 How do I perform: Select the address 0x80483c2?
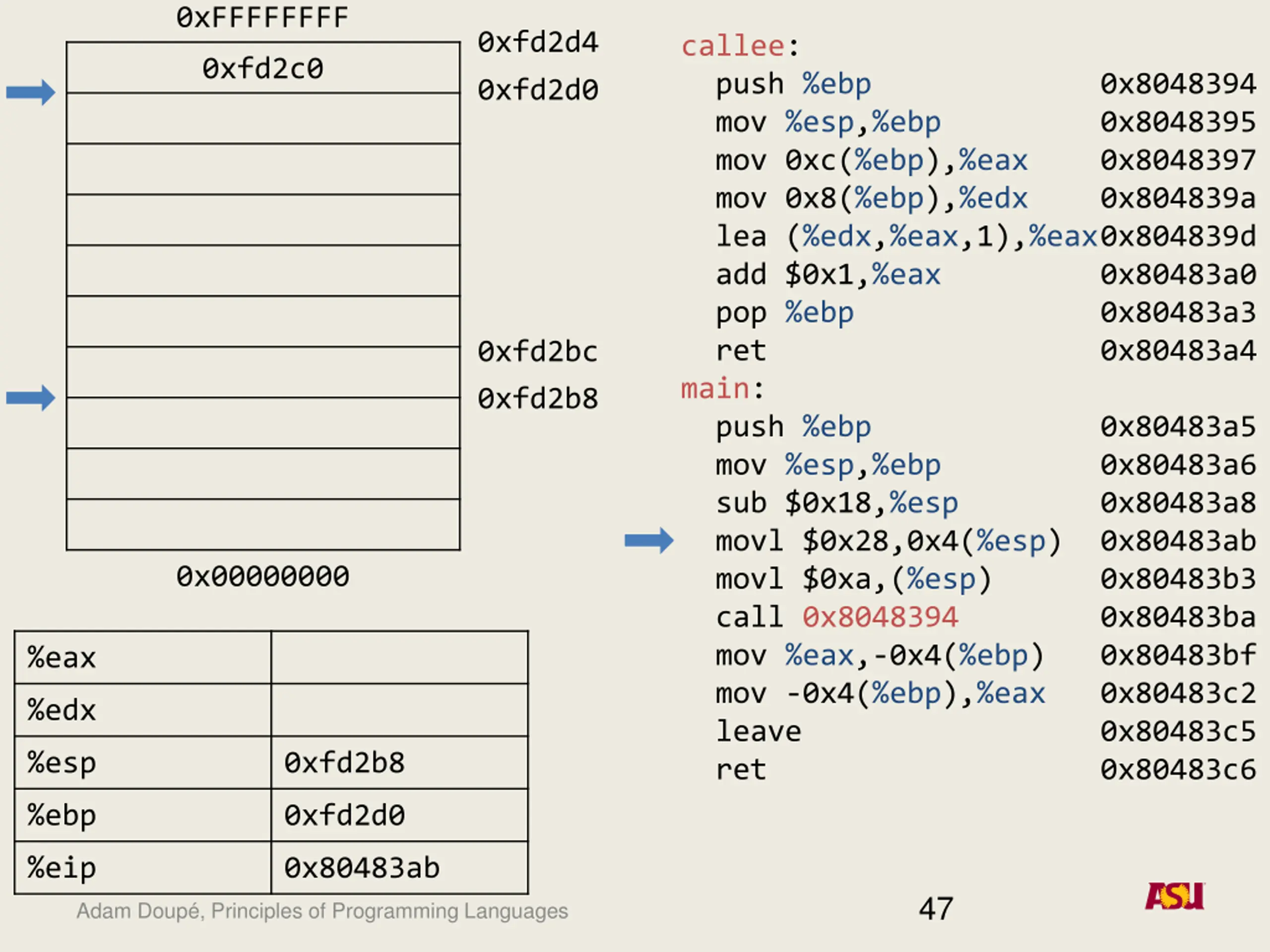click(1178, 693)
